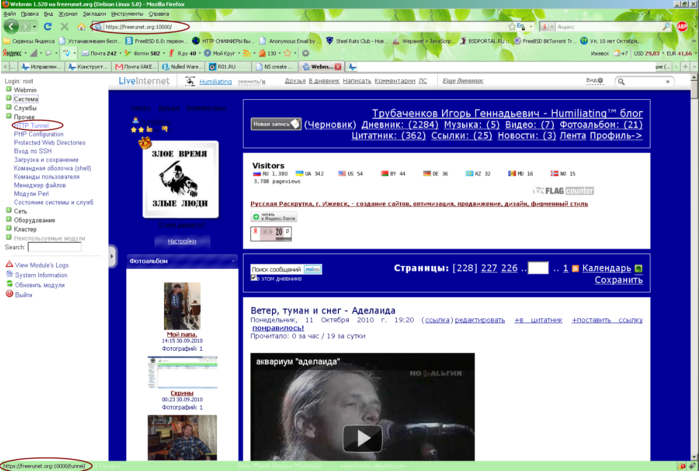Click the frame collapse arrow handle

(x=112, y=256)
